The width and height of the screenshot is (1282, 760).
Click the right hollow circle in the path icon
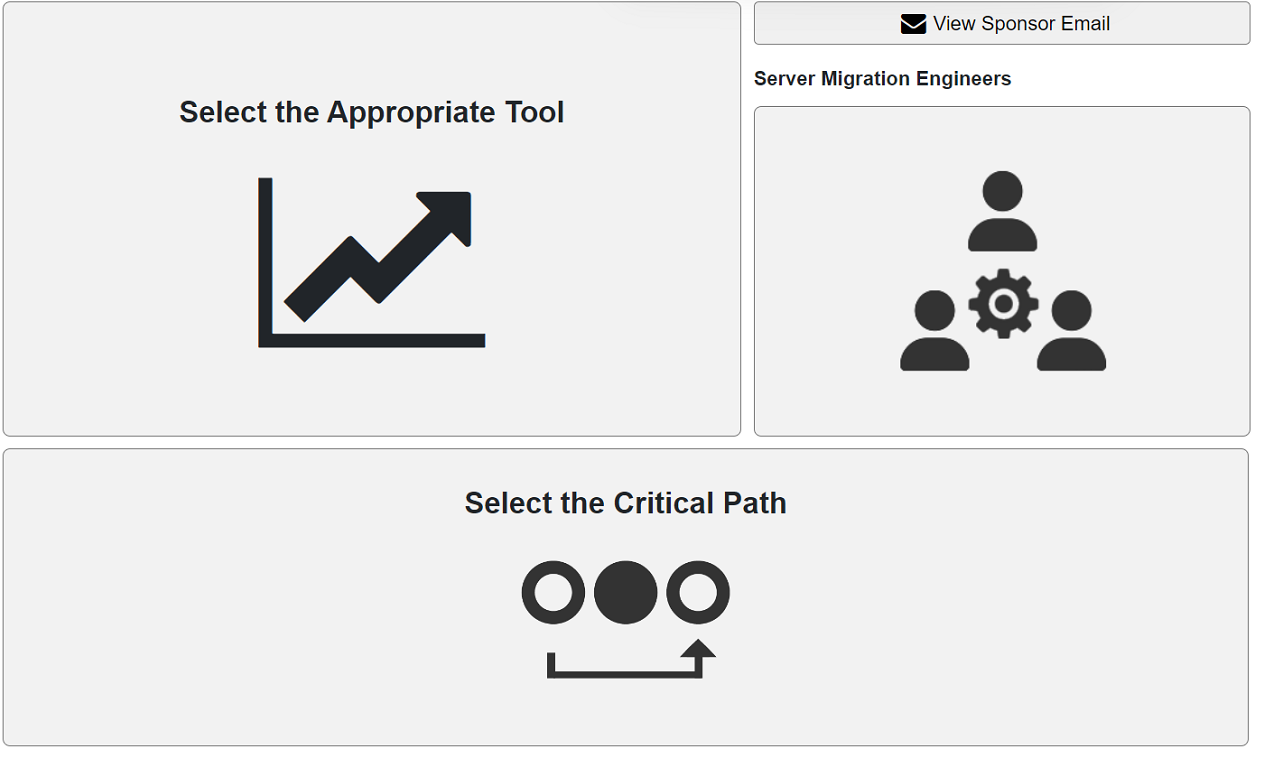[x=698, y=592]
